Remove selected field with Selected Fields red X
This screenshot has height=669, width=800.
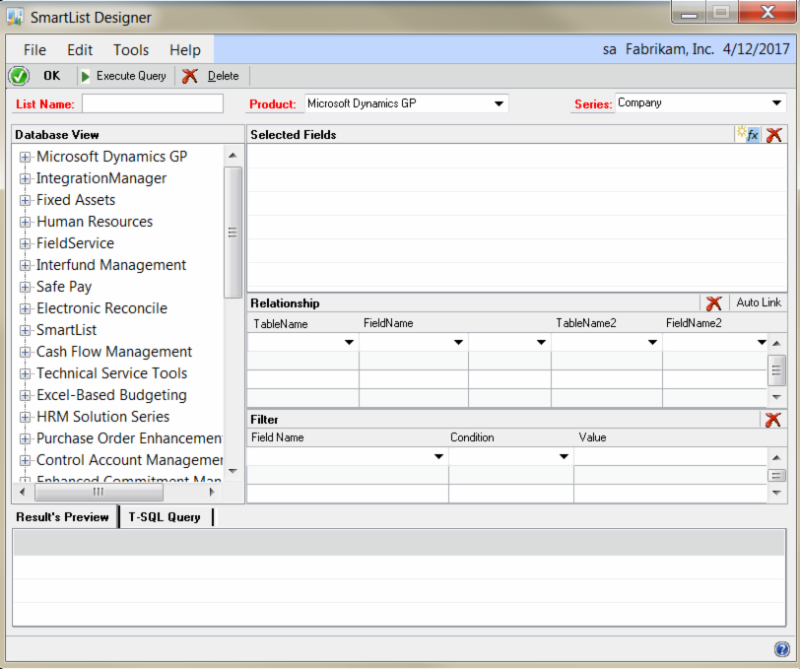pyautogui.click(x=774, y=135)
